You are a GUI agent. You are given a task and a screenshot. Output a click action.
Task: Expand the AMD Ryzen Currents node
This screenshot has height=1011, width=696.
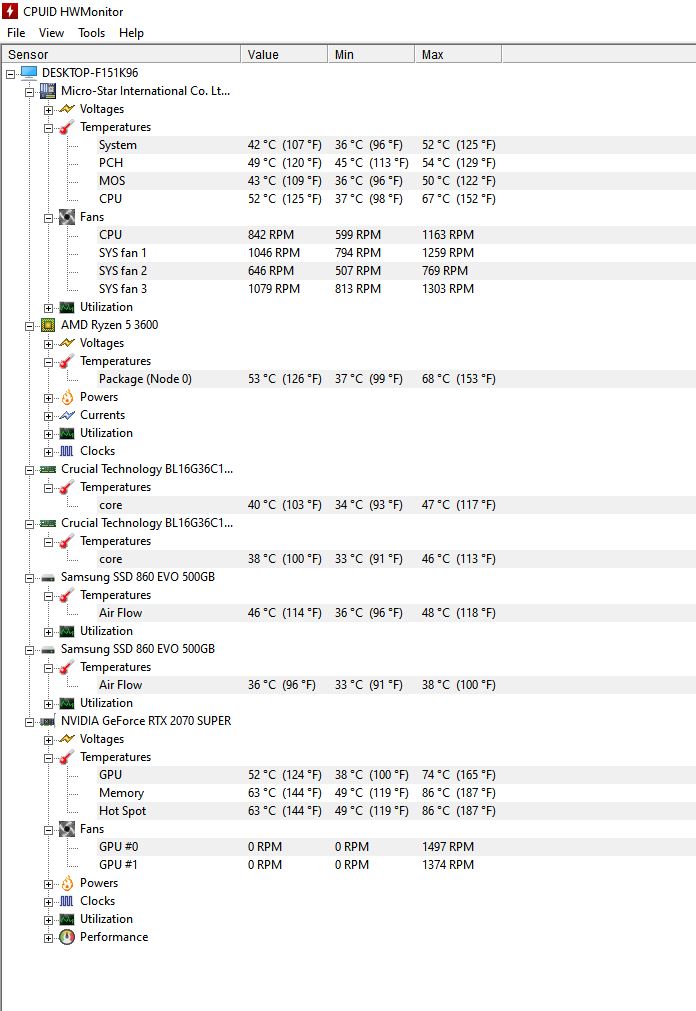(48, 416)
